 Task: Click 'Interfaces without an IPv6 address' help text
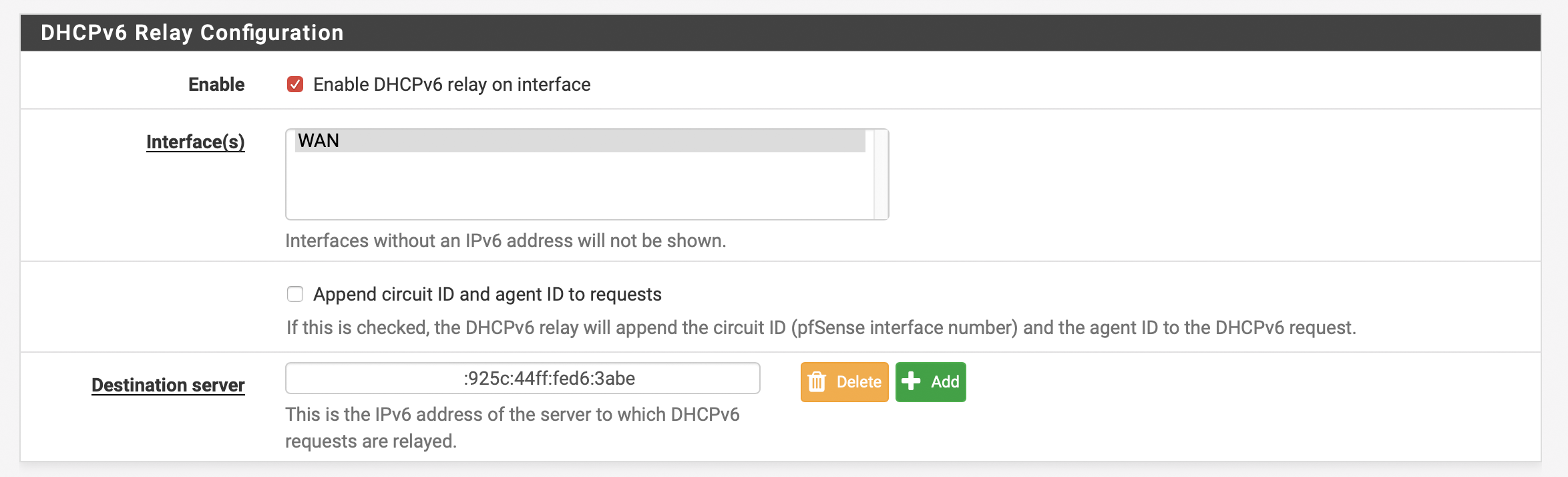pos(505,241)
